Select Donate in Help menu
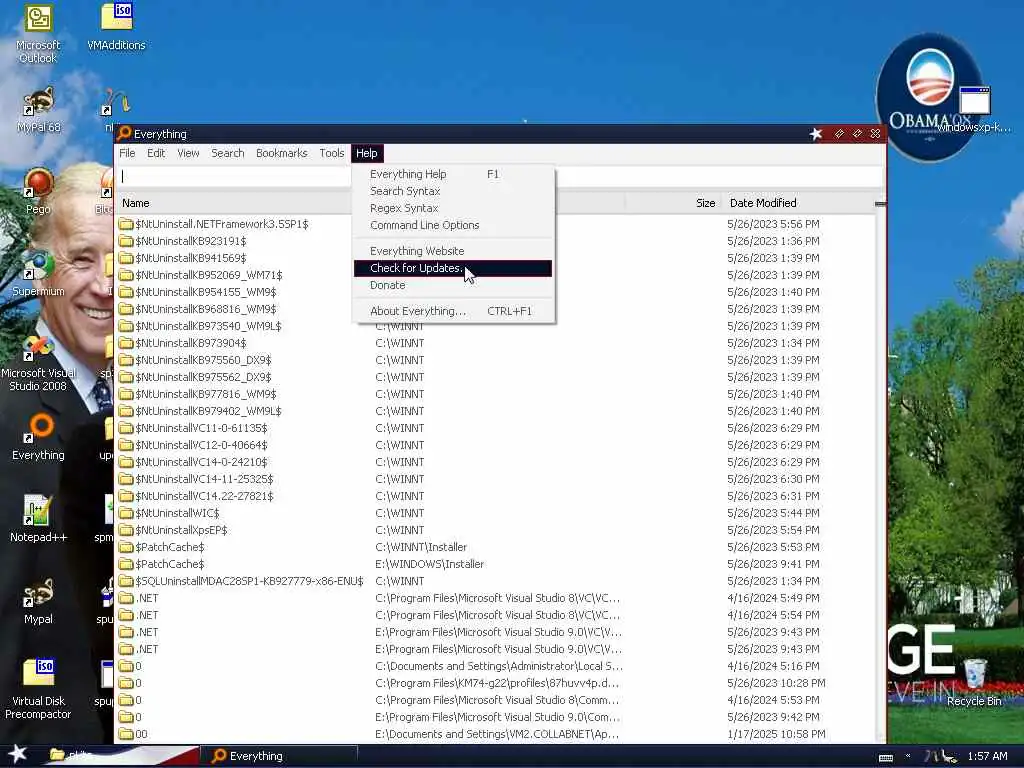The height and width of the screenshot is (768, 1024). click(x=453, y=285)
